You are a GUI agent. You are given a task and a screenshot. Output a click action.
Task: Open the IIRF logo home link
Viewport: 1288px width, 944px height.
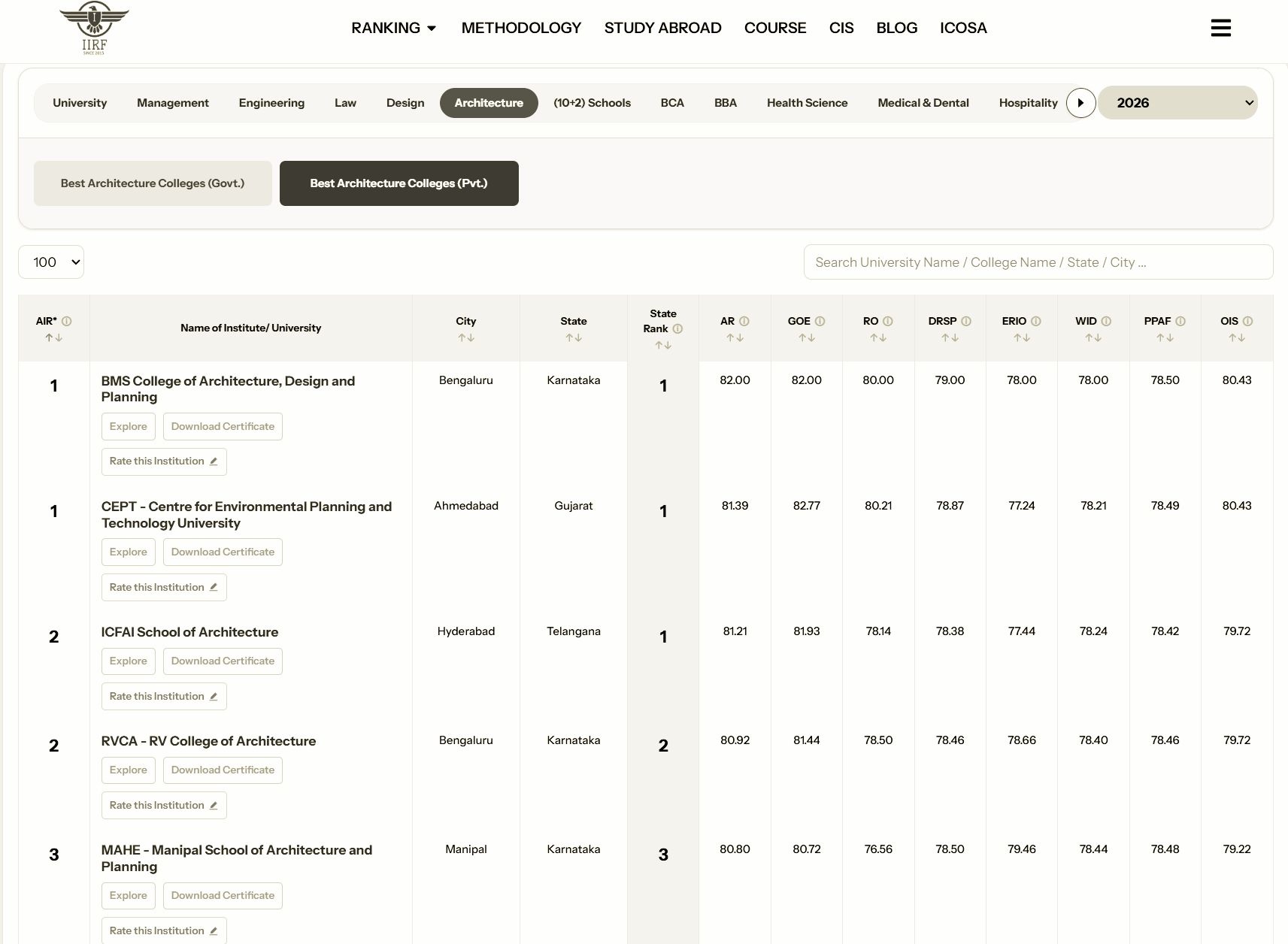coord(94,29)
